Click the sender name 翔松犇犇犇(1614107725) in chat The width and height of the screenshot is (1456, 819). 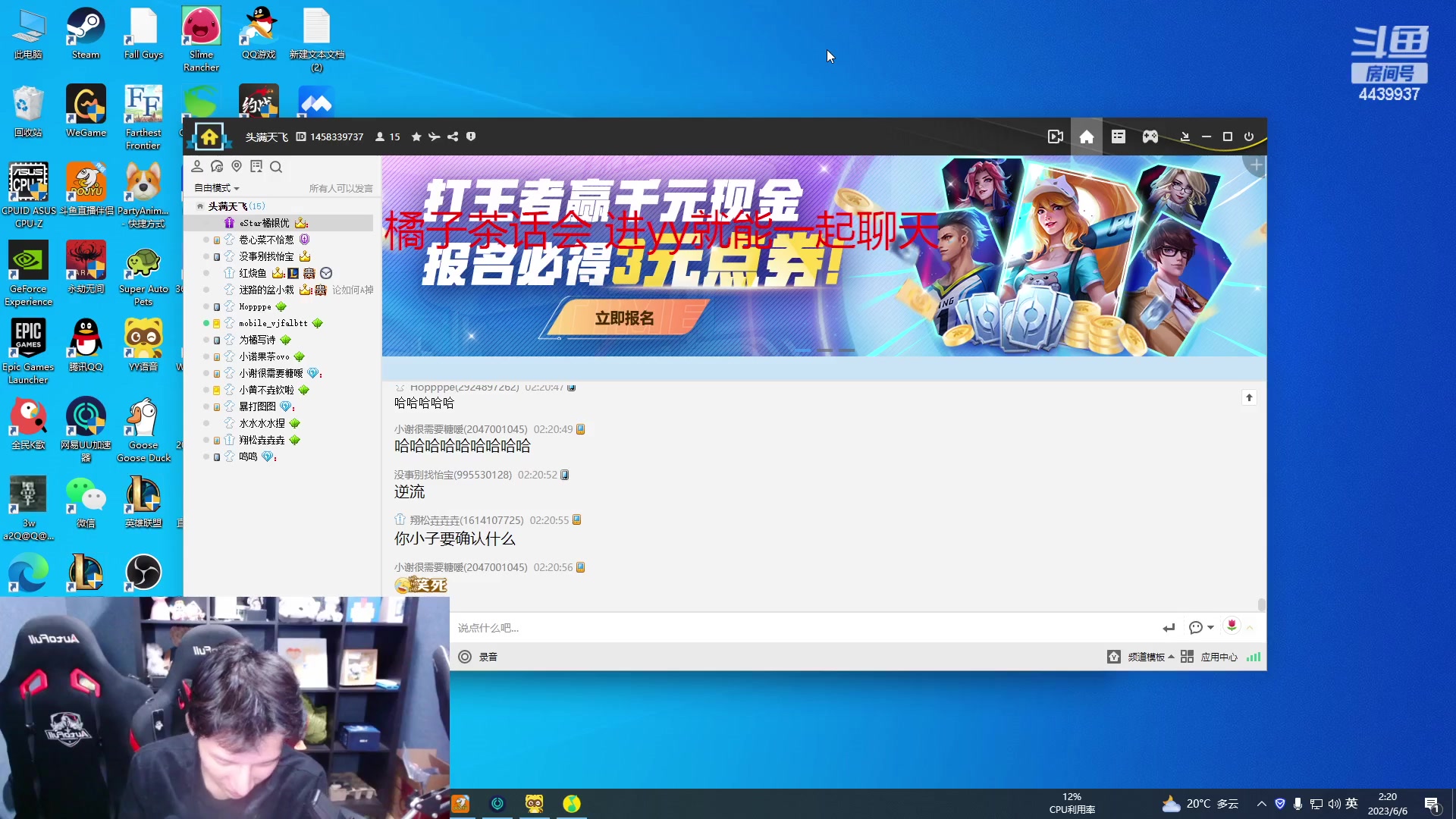[x=466, y=520]
